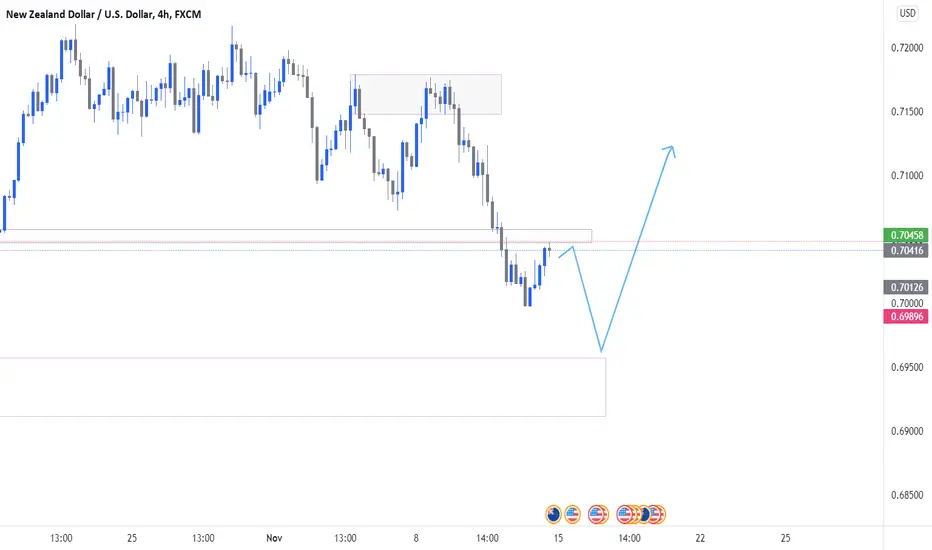Select the blue forecast arrow head
Image resolution: width=932 pixels, height=550 pixels.
pos(670,150)
